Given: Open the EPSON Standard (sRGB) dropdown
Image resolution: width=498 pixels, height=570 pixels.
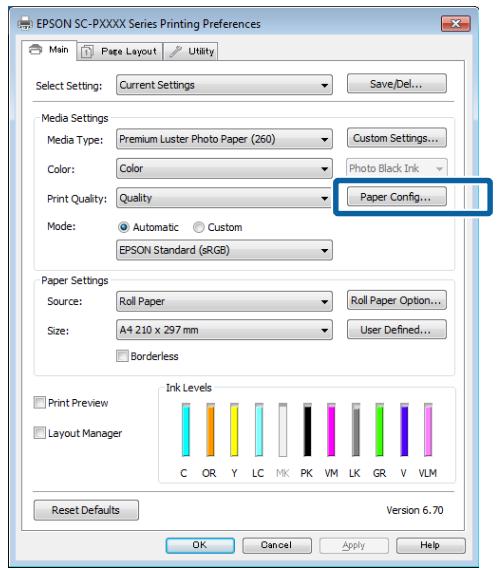Looking at the screenshot, I should pos(224,250).
